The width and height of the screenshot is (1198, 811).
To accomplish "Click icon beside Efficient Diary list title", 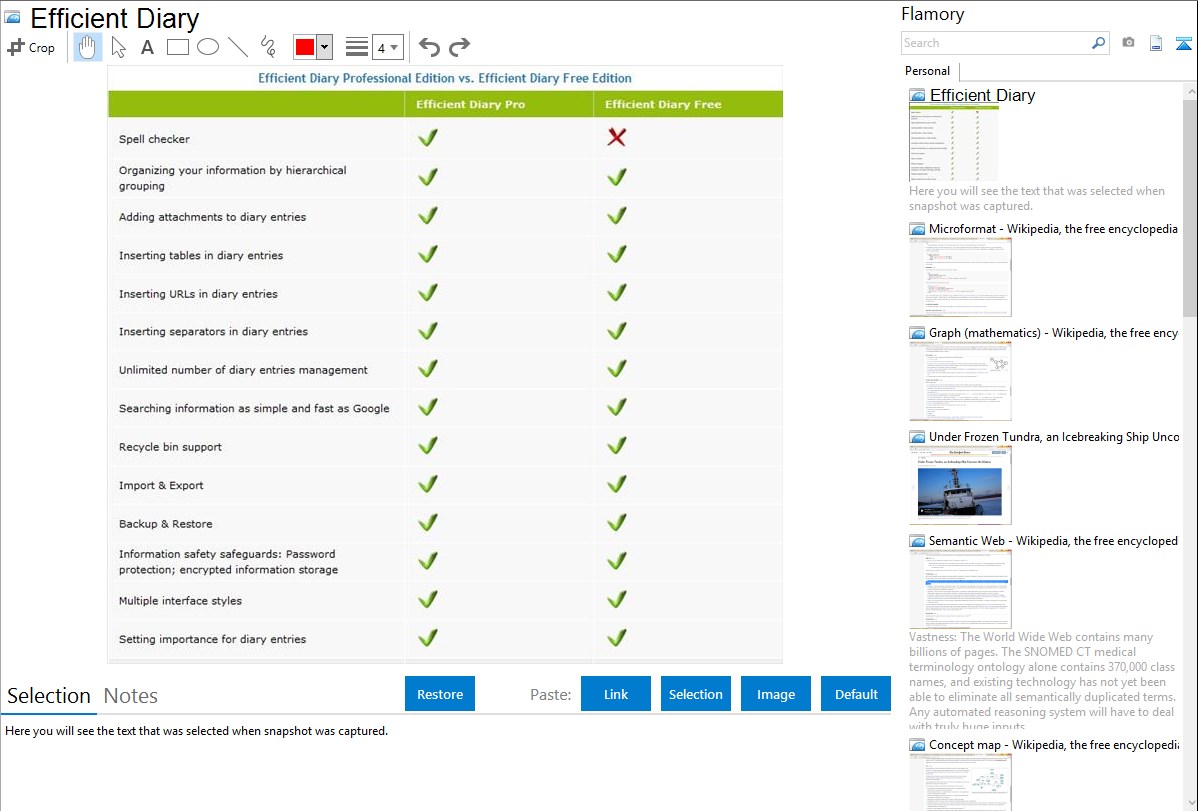I will coord(917,96).
